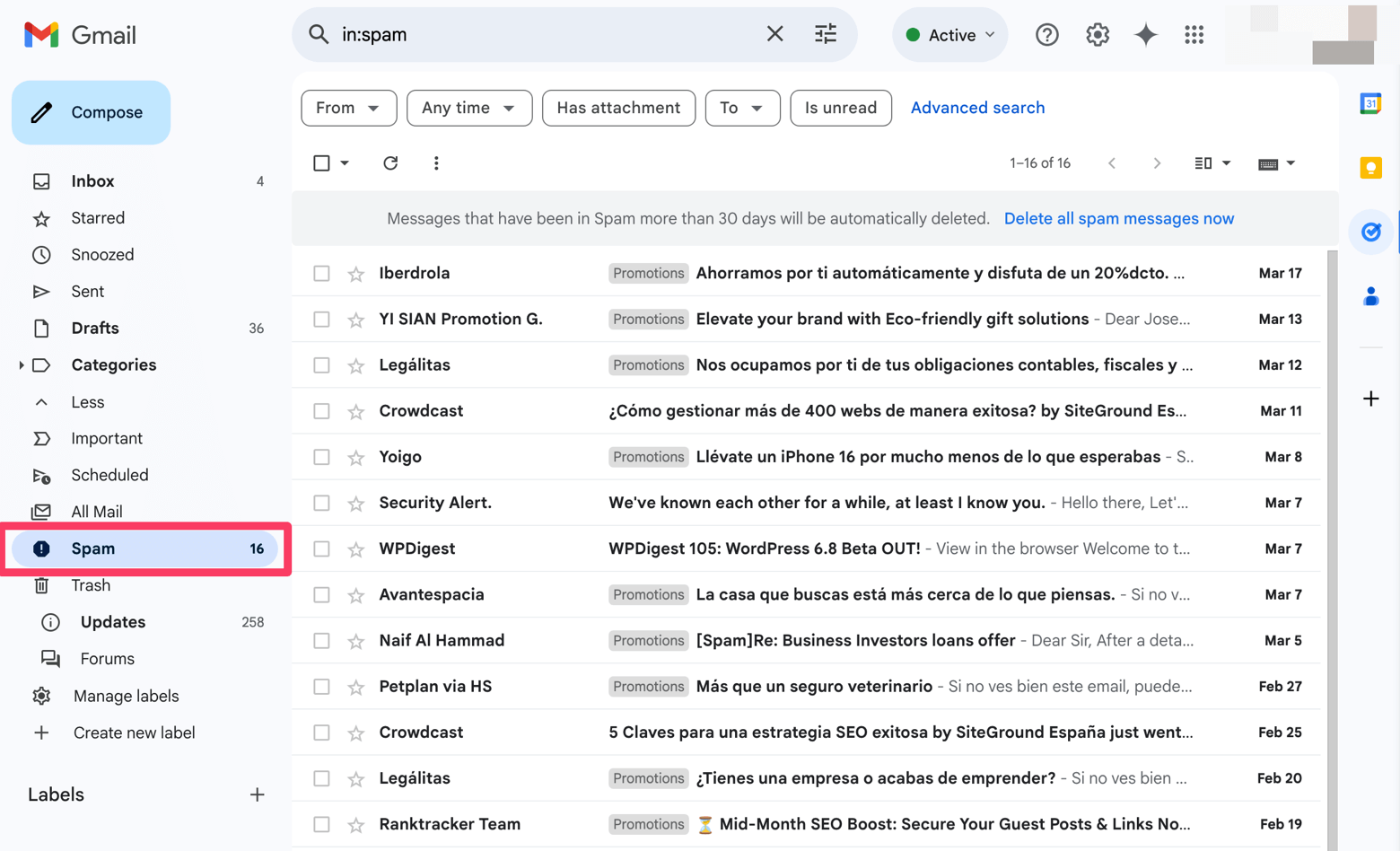Click the Gemini sparkle icon
Image resolution: width=1400 pixels, height=851 pixels.
point(1146,35)
